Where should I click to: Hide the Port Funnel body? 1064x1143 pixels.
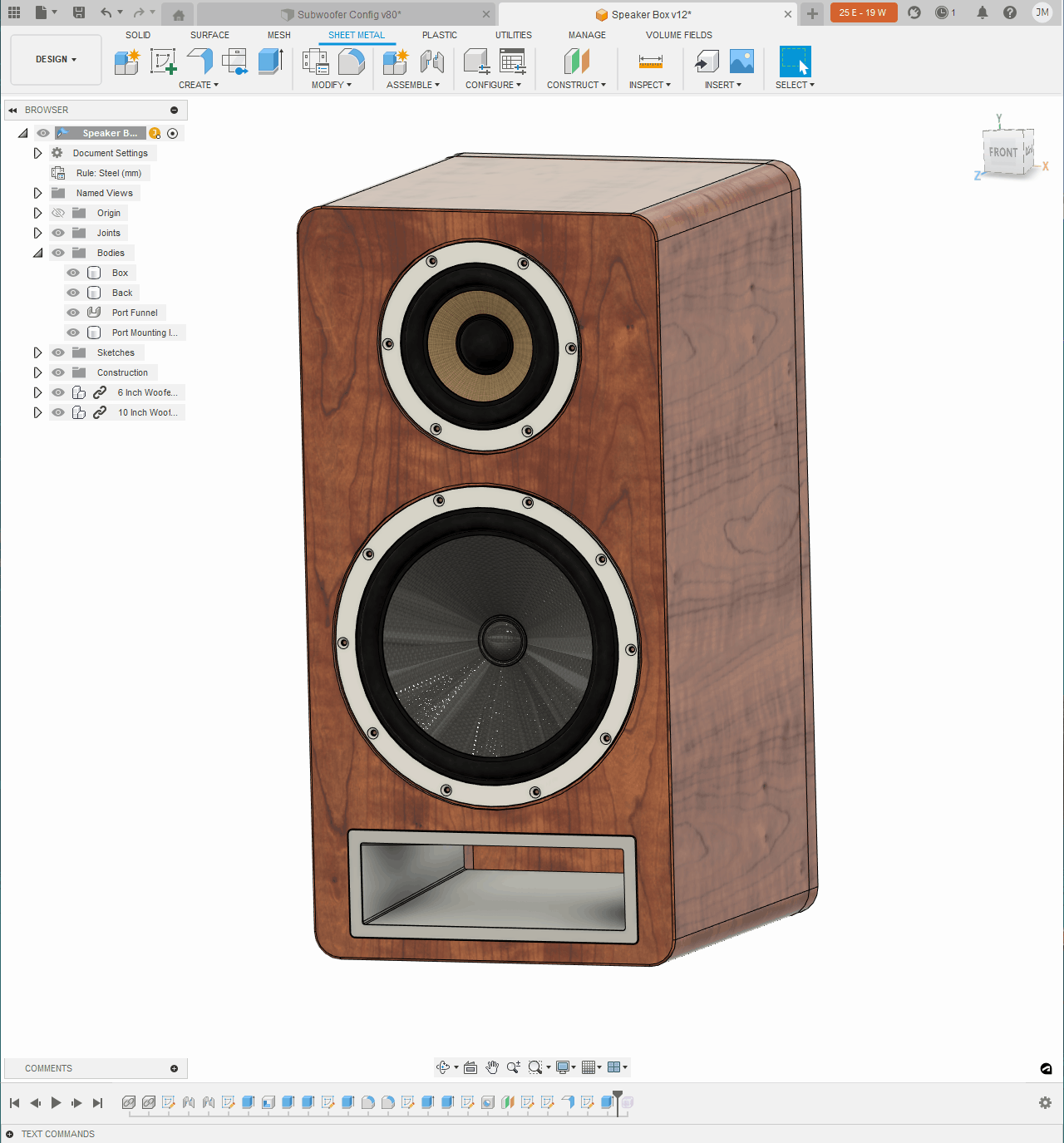click(73, 313)
